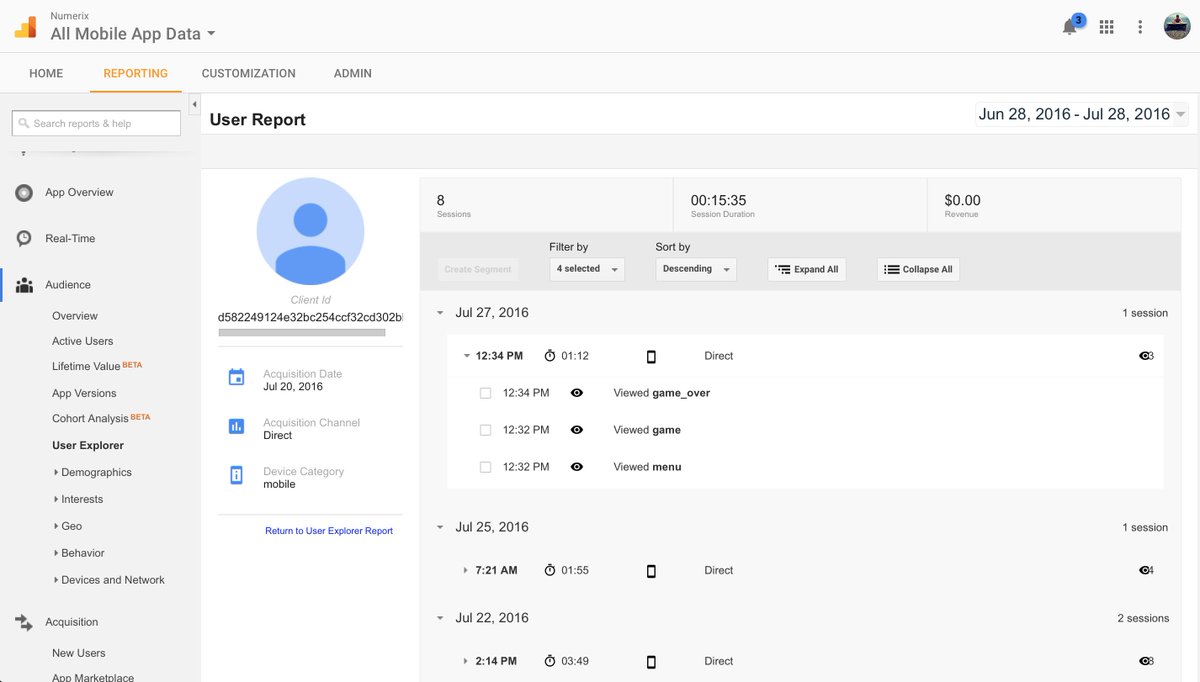Viewport: 1200px width, 682px height.
Task: Collapse the Jul 22, 2016 date group
Action: pyautogui.click(x=440, y=618)
